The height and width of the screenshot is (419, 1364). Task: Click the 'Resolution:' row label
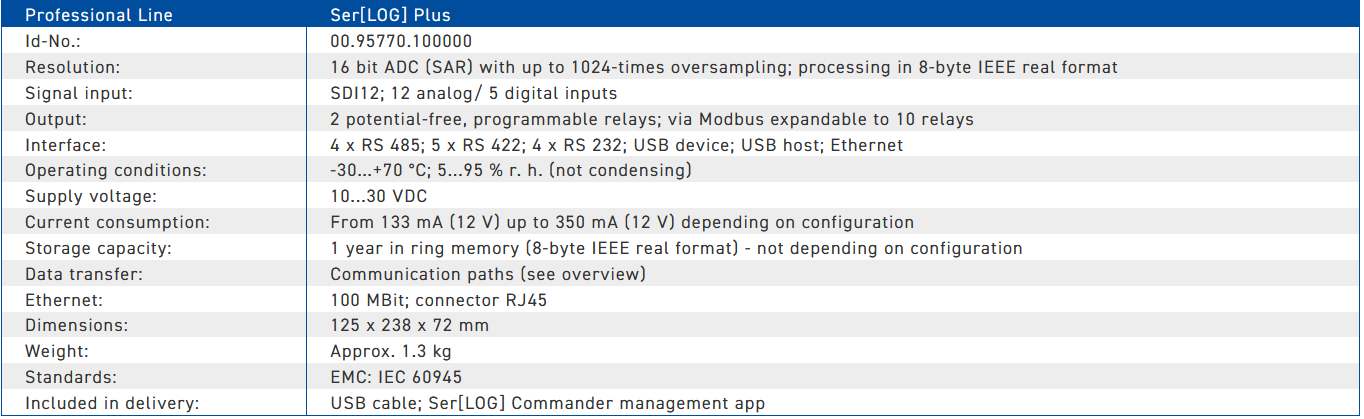pos(73,68)
